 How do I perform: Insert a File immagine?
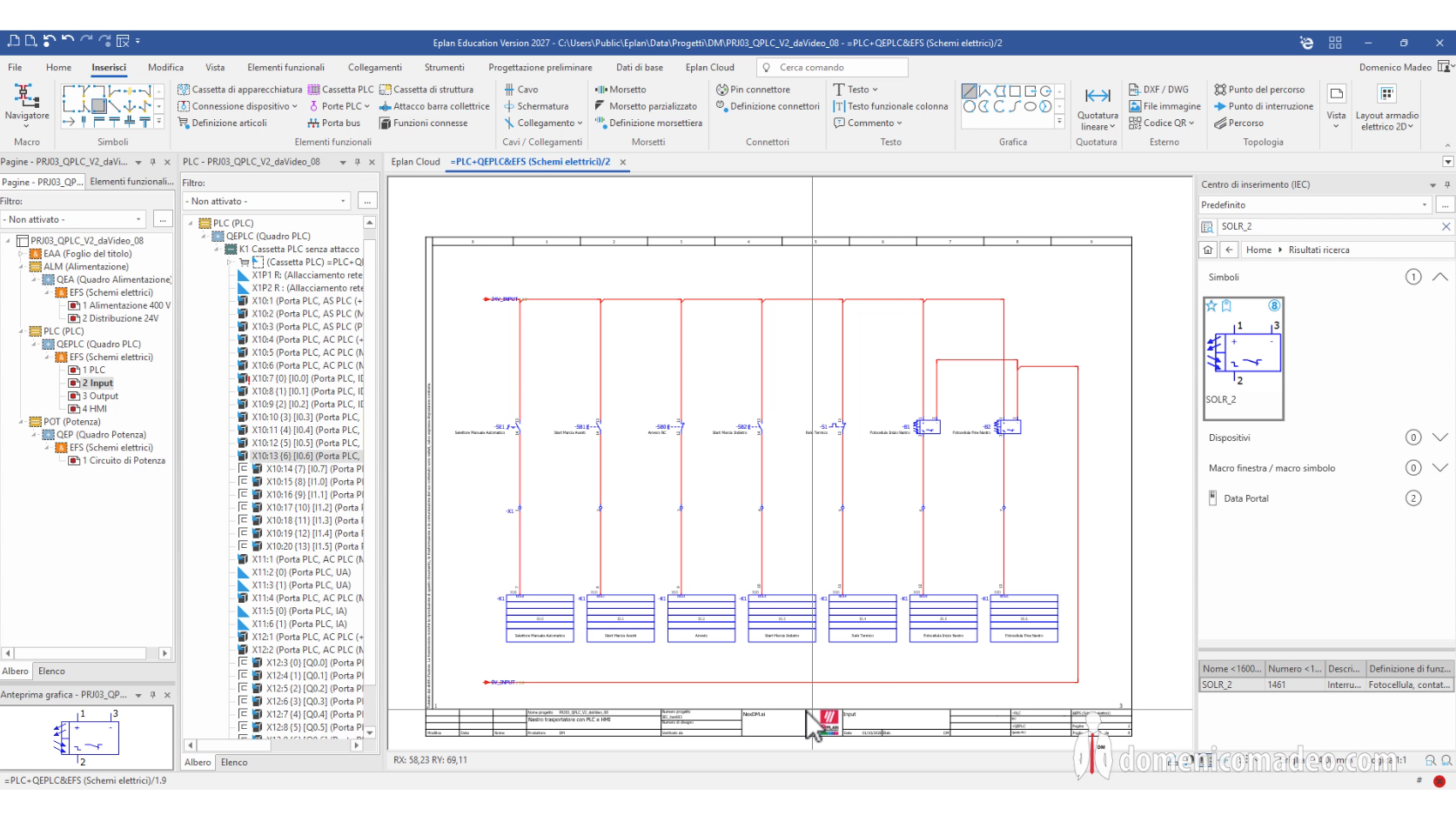[1164, 106]
